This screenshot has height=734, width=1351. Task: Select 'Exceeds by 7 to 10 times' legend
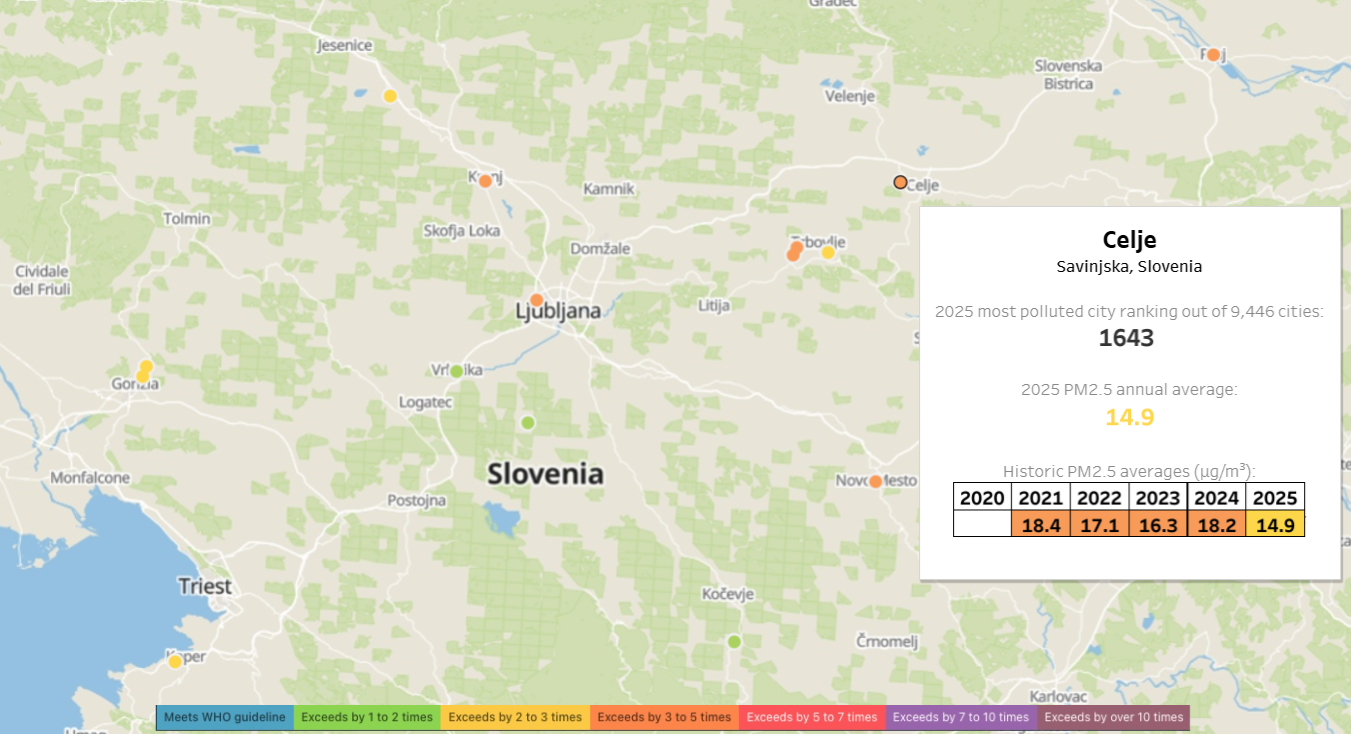click(x=961, y=717)
